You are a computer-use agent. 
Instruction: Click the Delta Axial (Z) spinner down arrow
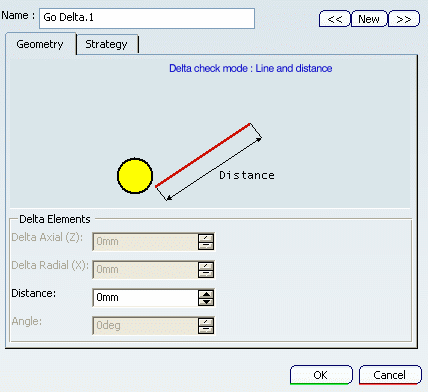point(206,246)
